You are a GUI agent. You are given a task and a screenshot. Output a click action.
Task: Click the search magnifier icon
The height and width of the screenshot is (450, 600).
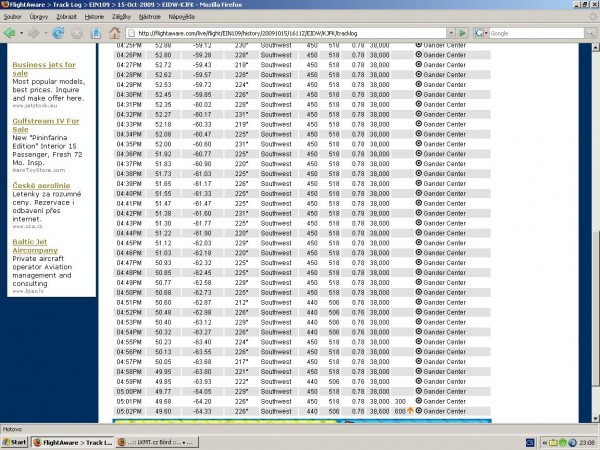(590, 33)
